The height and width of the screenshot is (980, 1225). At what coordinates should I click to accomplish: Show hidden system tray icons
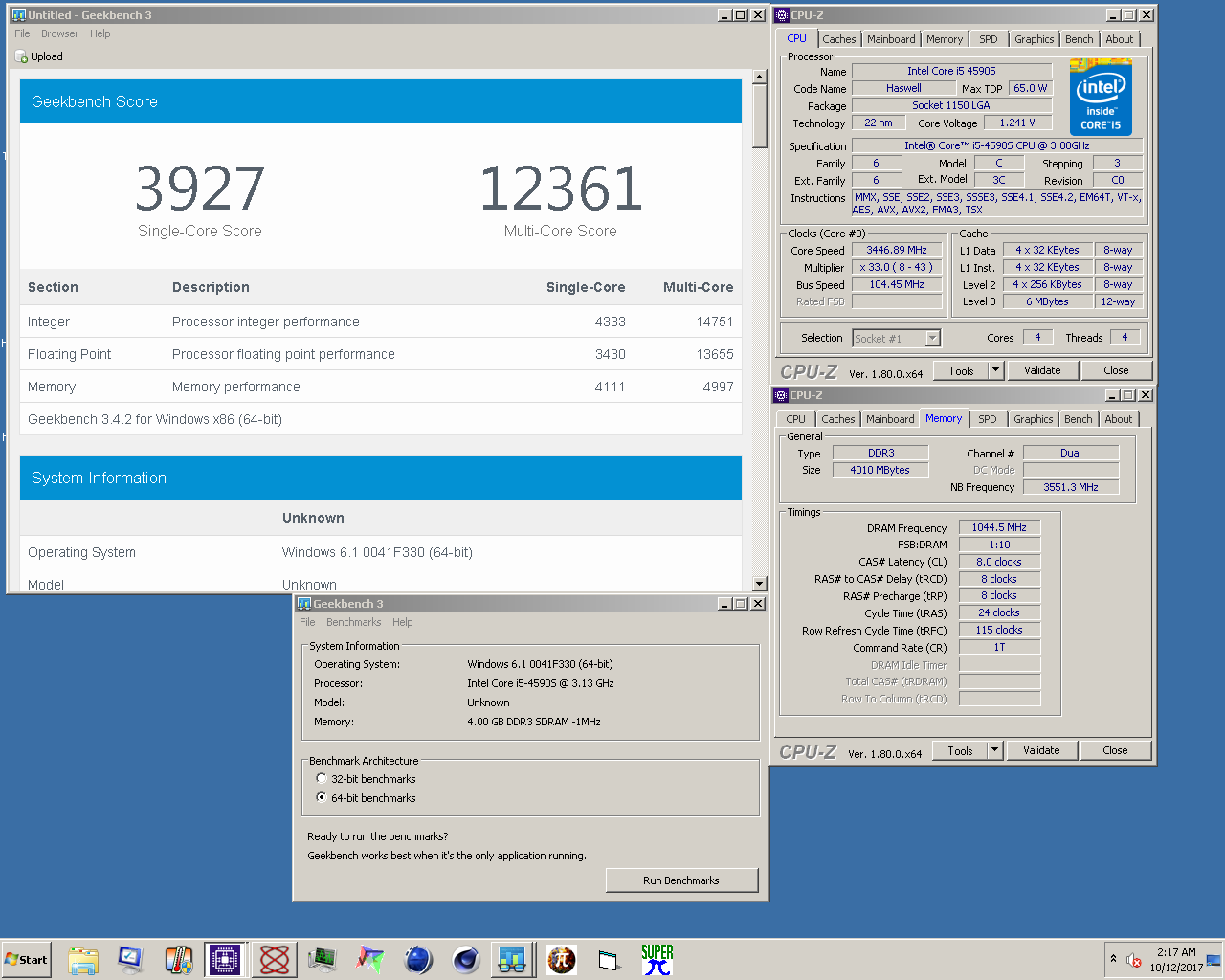point(1113,959)
